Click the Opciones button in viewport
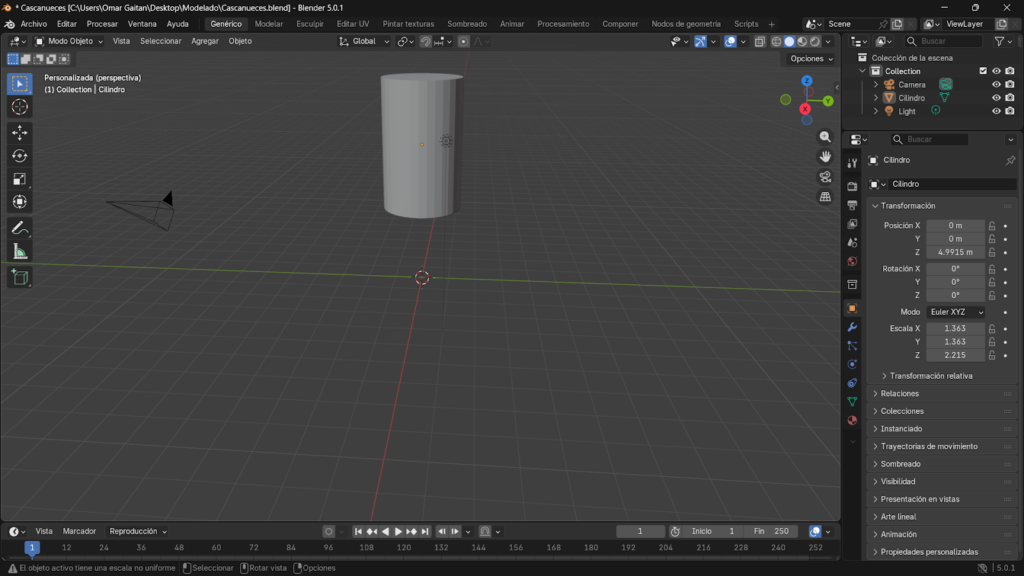 [810, 59]
